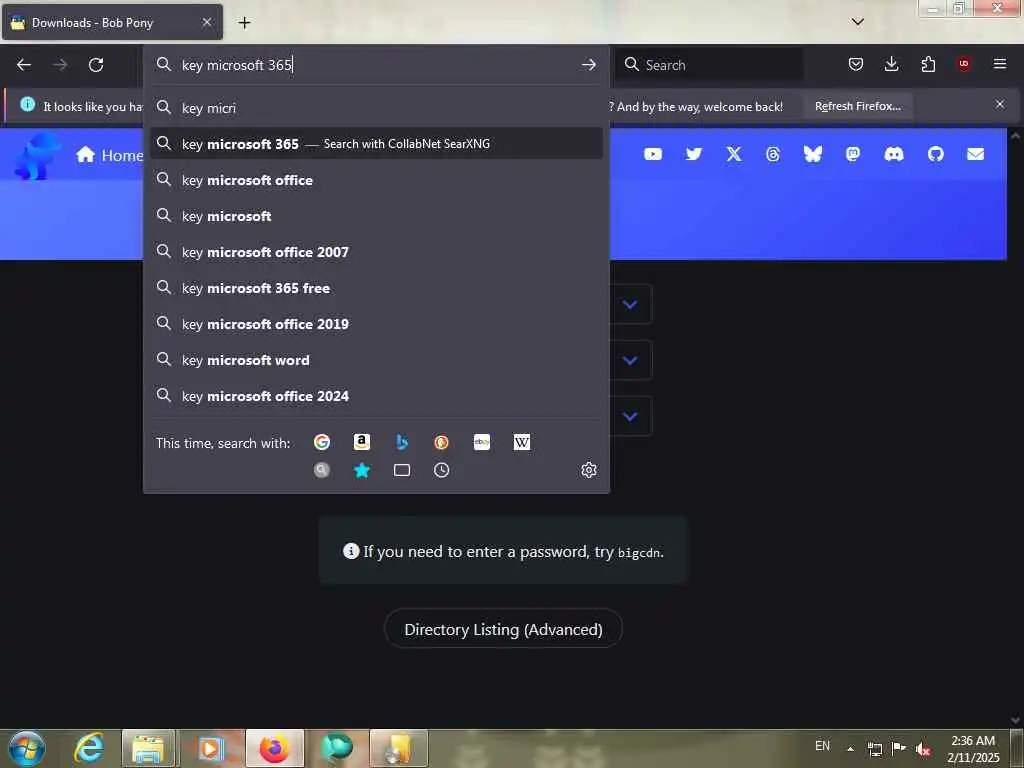This screenshot has height=768, width=1024.
Task: Choose suggestion 'key micri'
Action: click(x=376, y=108)
